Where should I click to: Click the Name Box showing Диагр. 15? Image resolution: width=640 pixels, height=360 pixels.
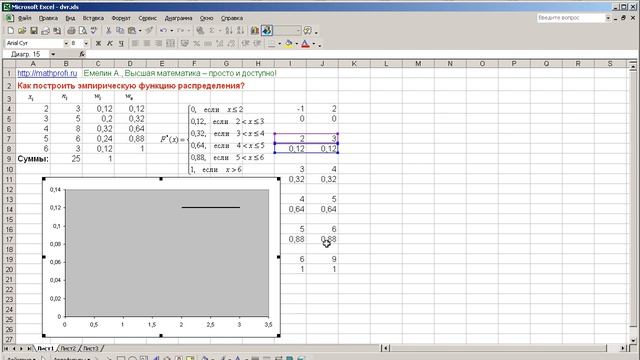(26, 54)
